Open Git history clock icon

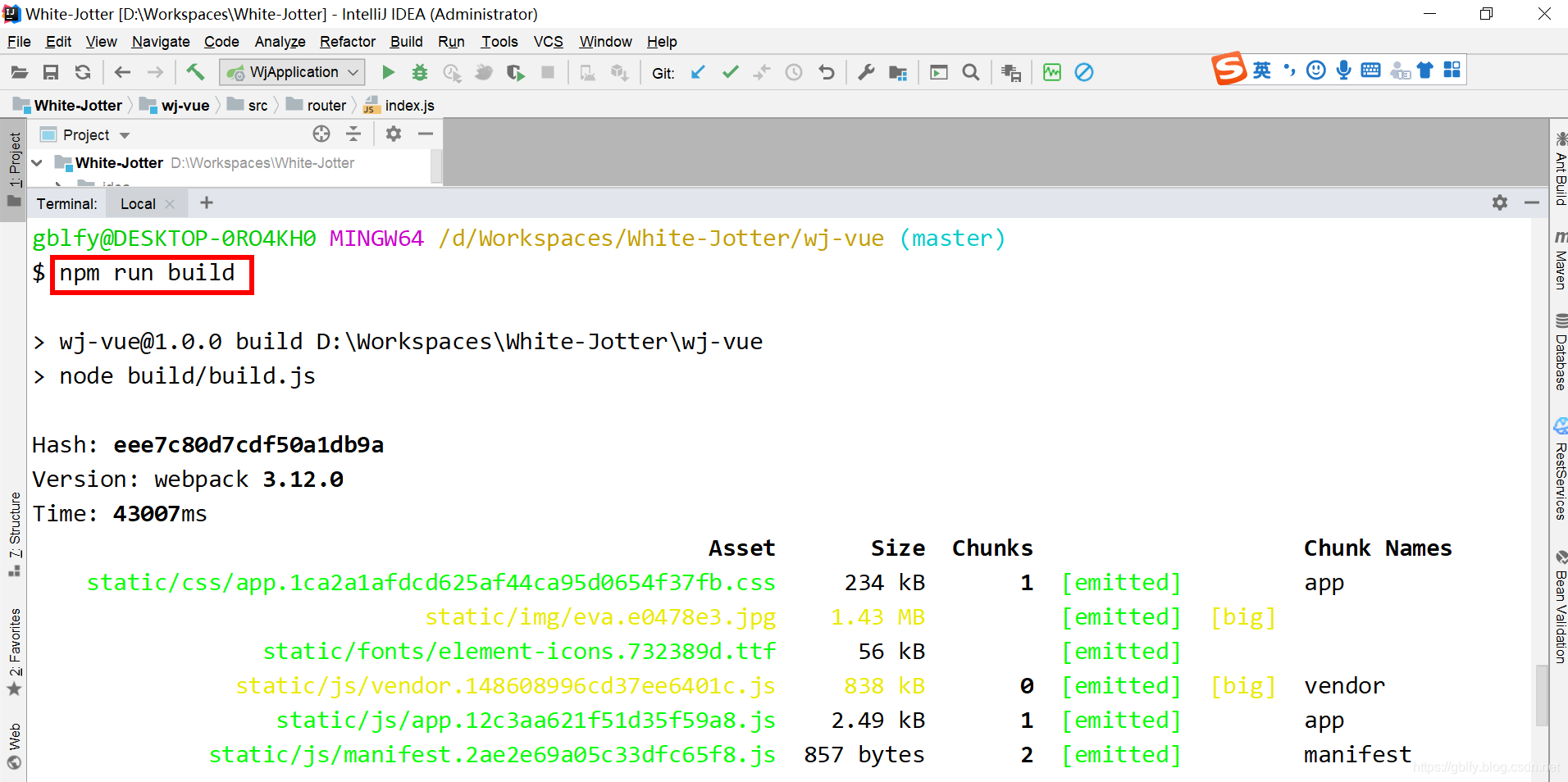point(794,72)
